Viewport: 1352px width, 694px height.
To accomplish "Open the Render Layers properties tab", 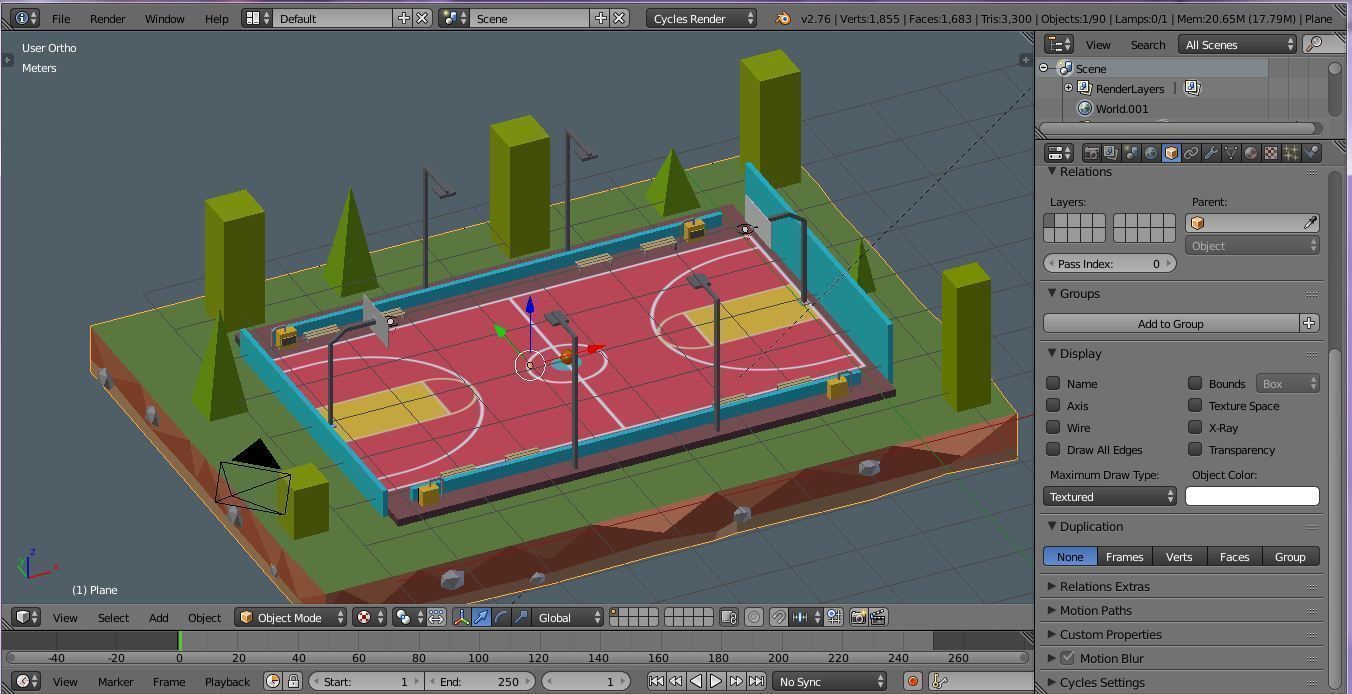I will tap(1111, 153).
